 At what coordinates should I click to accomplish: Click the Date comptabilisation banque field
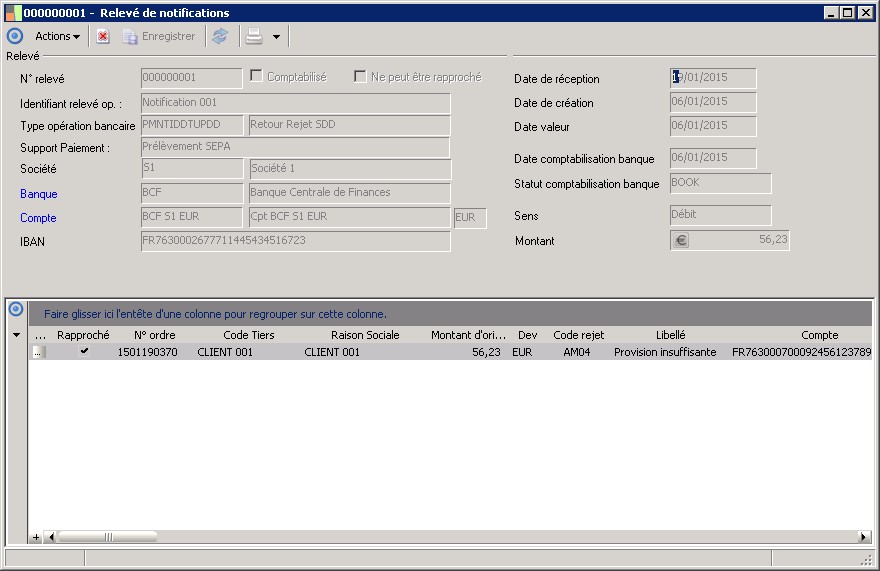713,158
